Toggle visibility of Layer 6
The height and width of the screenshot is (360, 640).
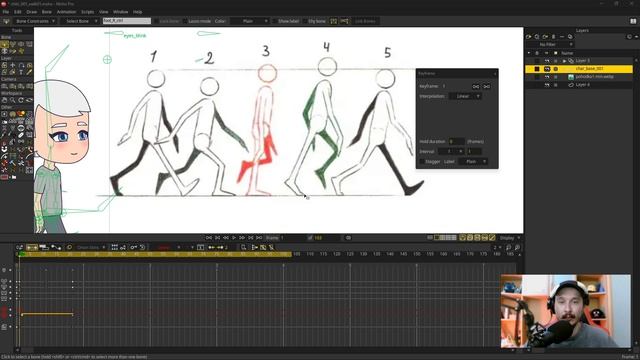[x=547, y=84]
